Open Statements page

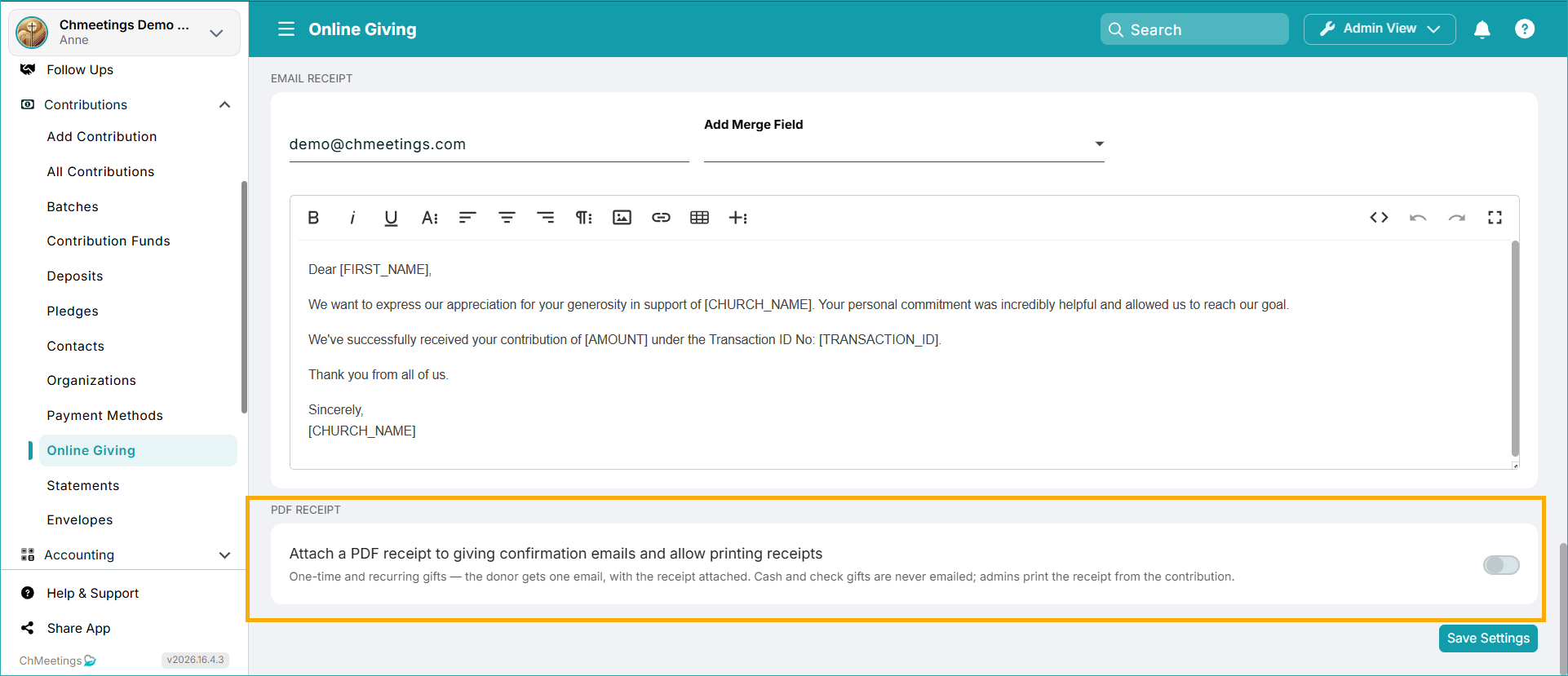click(x=83, y=485)
